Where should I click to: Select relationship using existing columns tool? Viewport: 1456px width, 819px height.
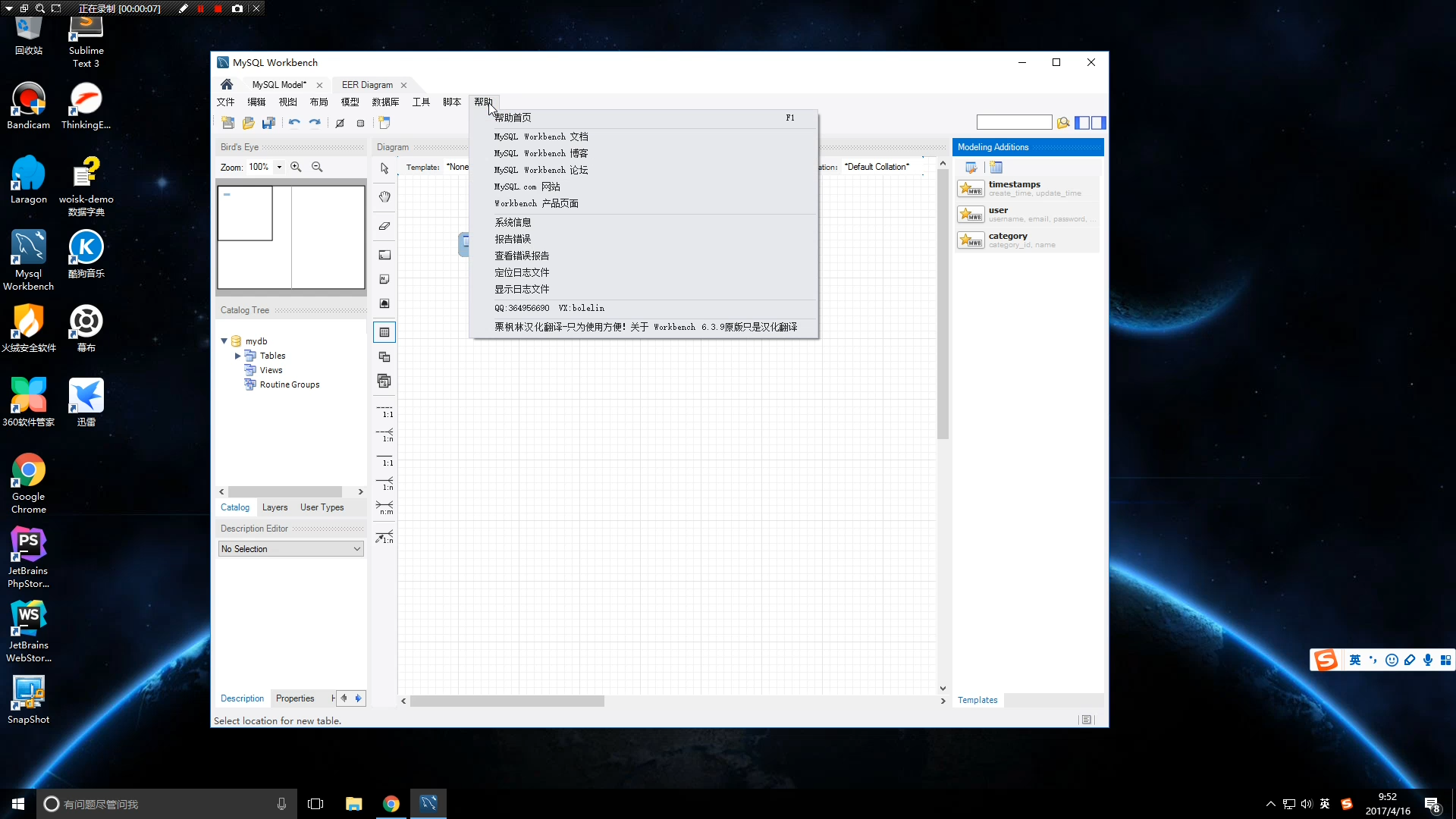coord(384,536)
